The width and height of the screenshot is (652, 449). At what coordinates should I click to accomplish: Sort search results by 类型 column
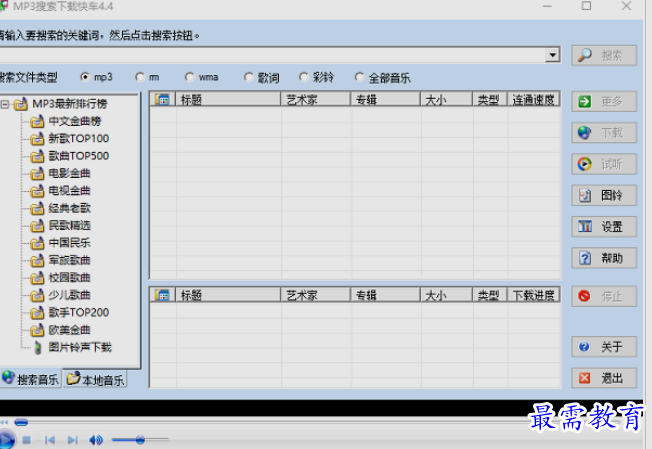click(489, 100)
